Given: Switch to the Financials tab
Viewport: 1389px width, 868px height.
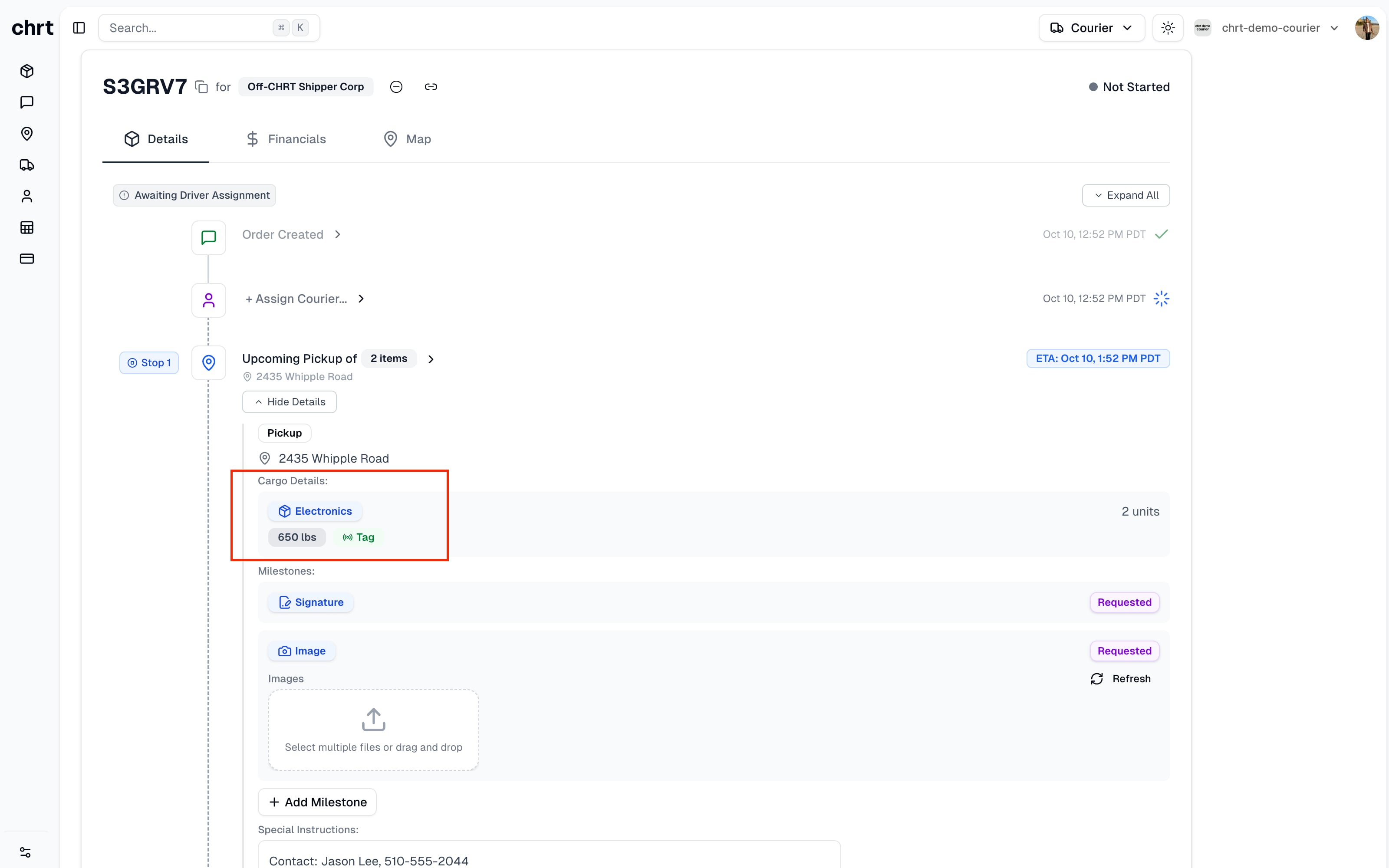Looking at the screenshot, I should (x=286, y=139).
